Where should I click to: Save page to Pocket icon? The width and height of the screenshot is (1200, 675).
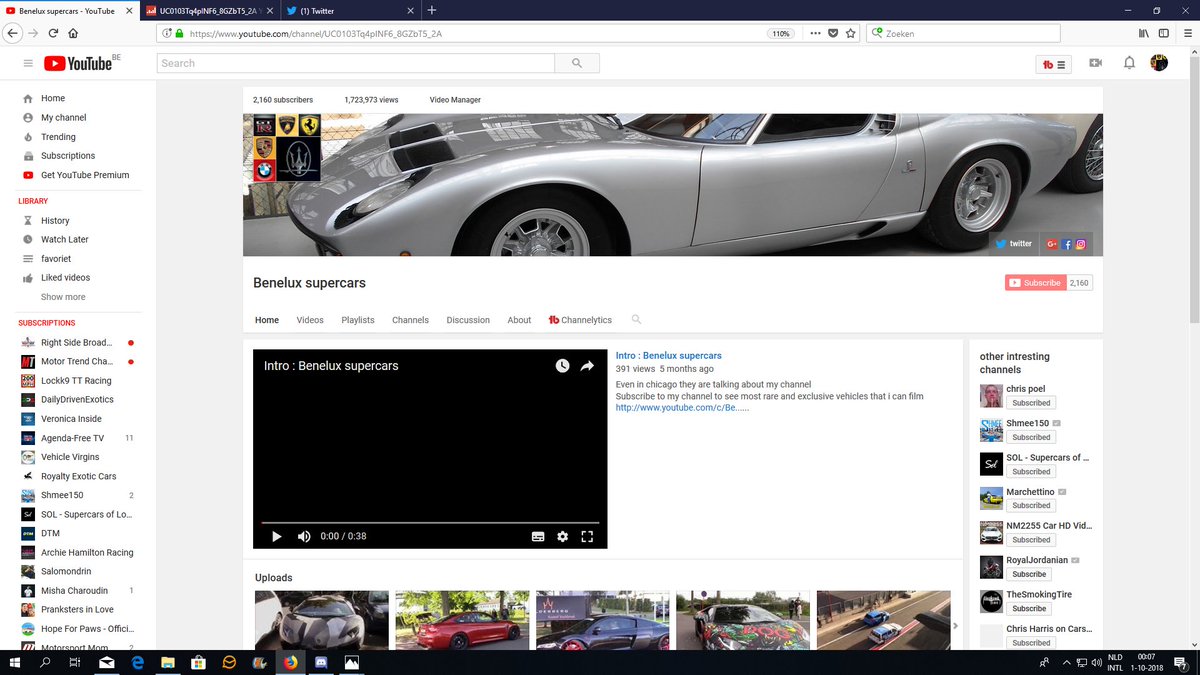[x=833, y=33]
